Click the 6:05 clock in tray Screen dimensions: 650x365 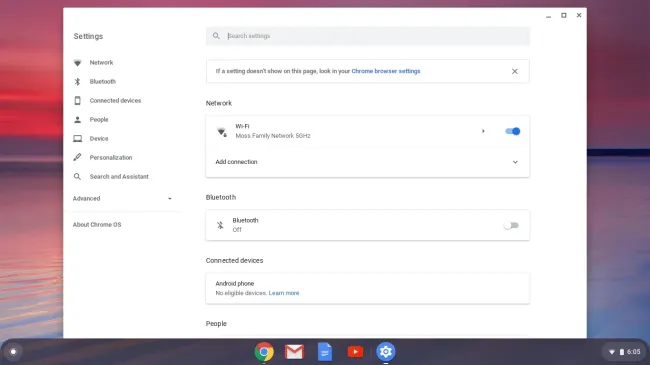pos(633,352)
